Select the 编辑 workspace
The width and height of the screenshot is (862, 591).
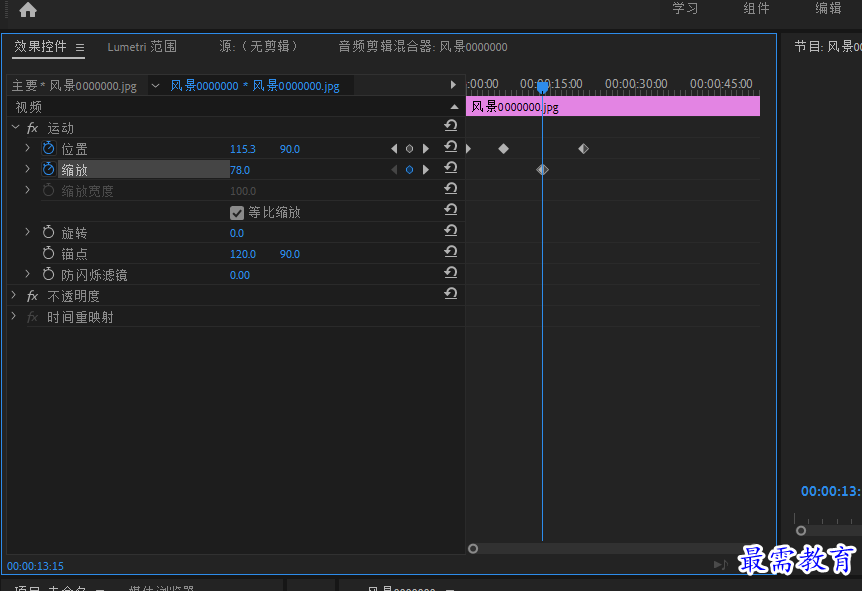tap(828, 8)
